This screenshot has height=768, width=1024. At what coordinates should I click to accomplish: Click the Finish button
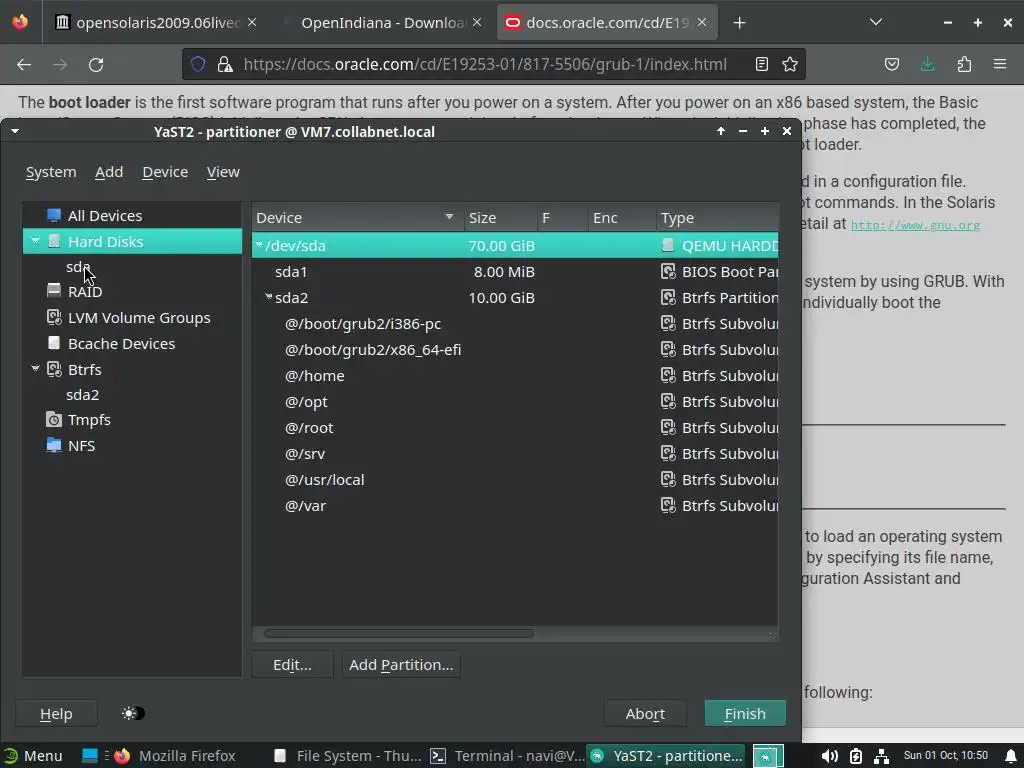pyautogui.click(x=745, y=714)
